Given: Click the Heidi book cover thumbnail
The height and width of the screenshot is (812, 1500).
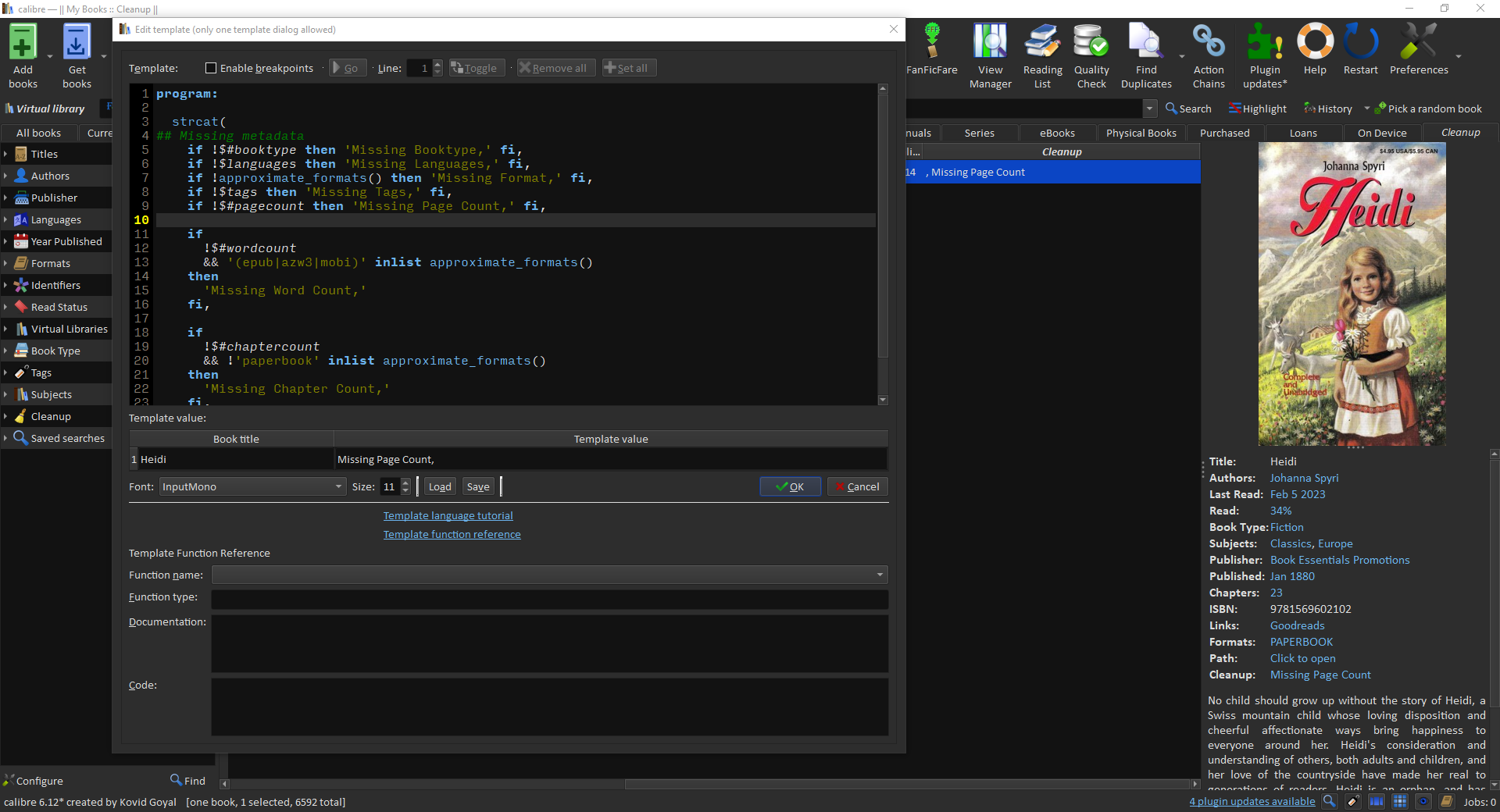Looking at the screenshot, I should tap(1352, 294).
